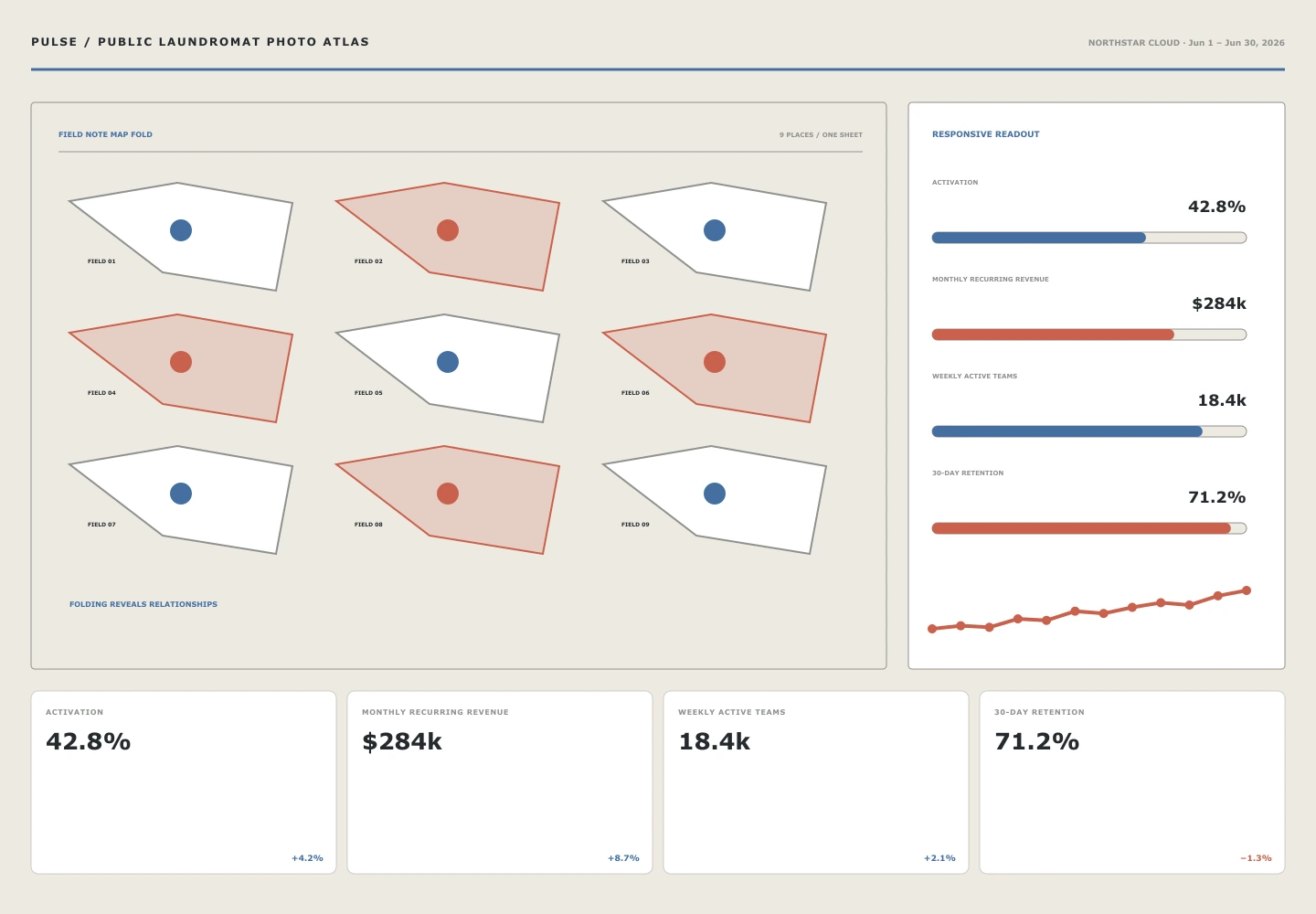Click the 30-Day Retention progress bar
Screen dimensions: 1316x914
1089,528
